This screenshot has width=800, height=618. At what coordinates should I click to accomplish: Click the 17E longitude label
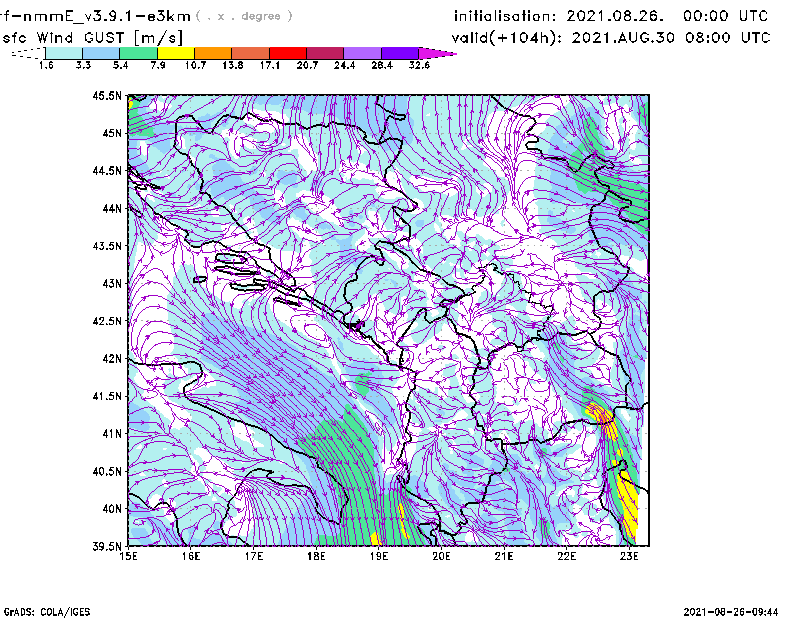click(x=254, y=556)
